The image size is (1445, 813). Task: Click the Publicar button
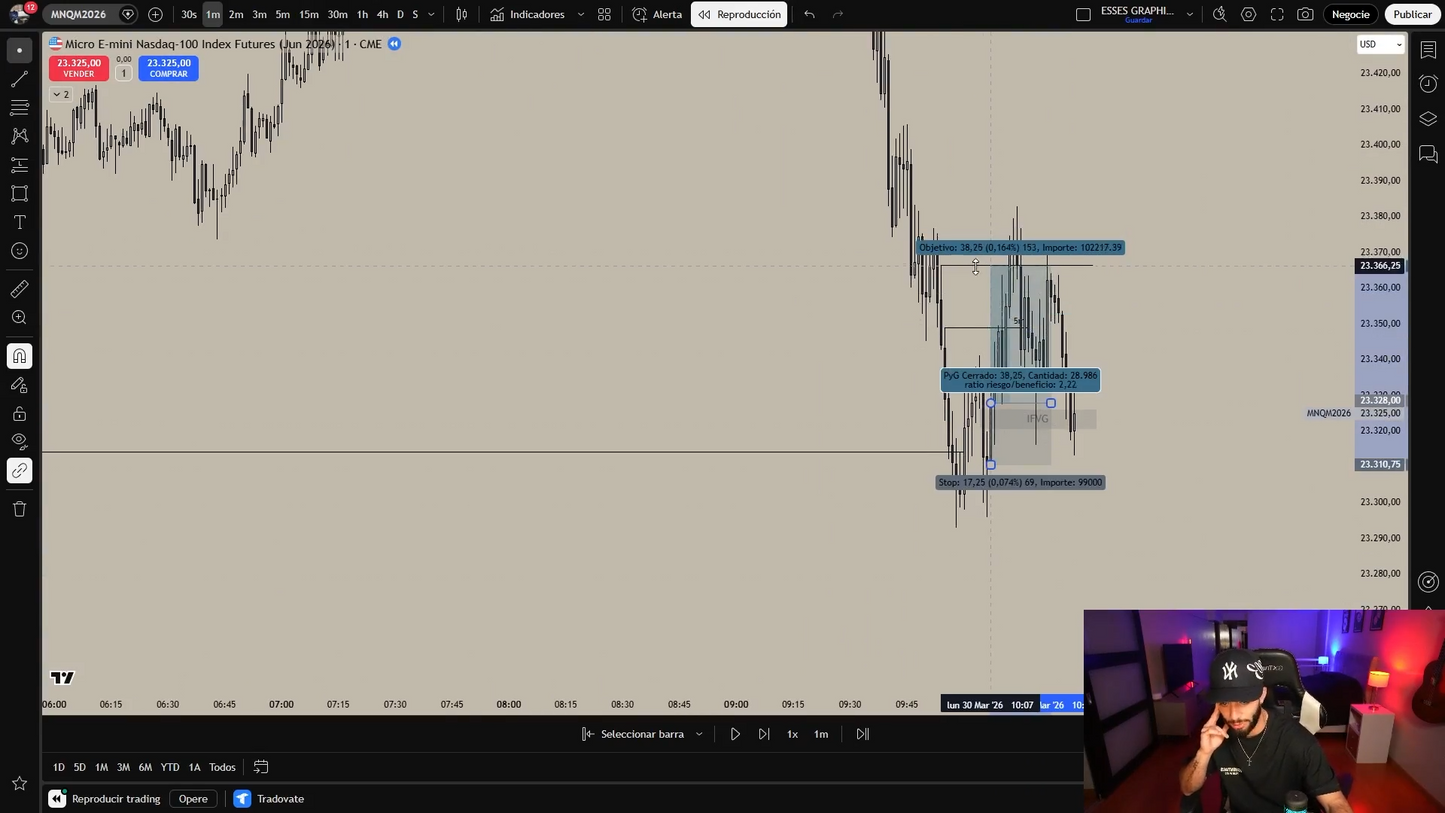[1412, 14]
